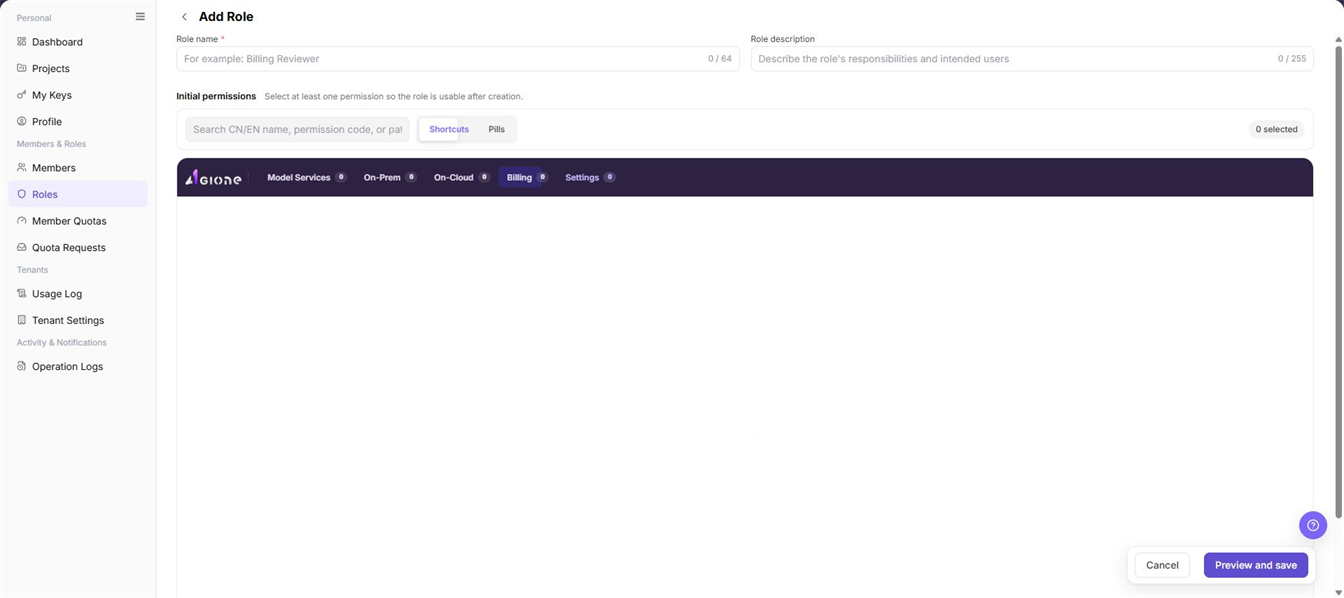Open Members page

pos(78,168)
